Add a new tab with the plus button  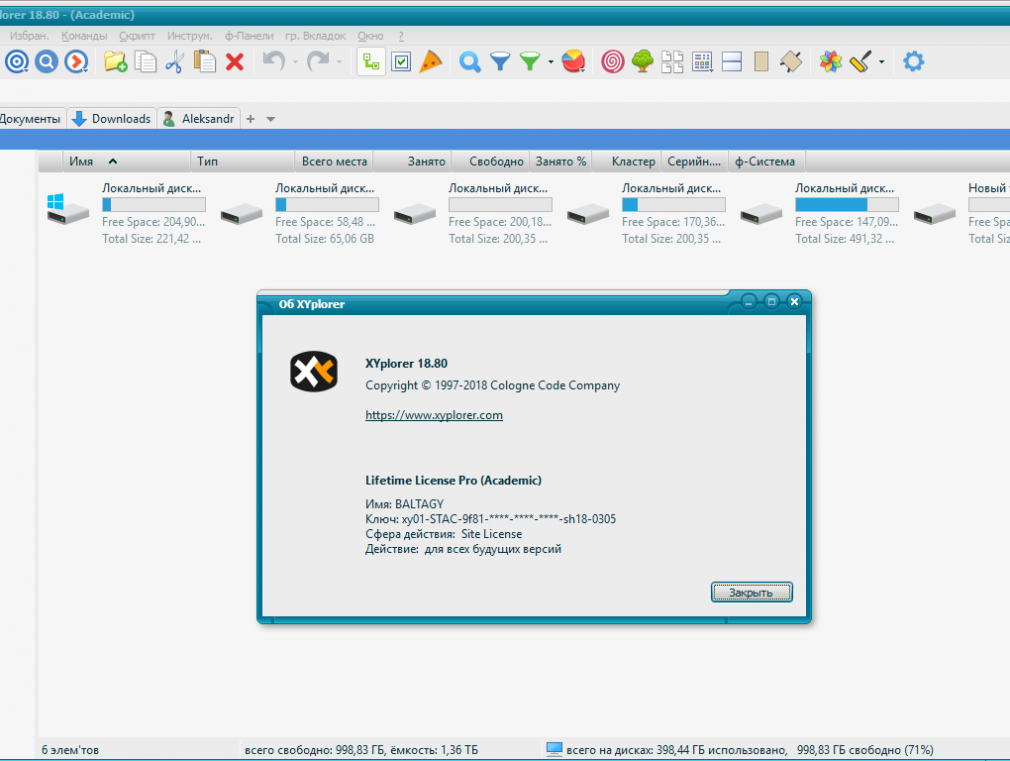251,119
